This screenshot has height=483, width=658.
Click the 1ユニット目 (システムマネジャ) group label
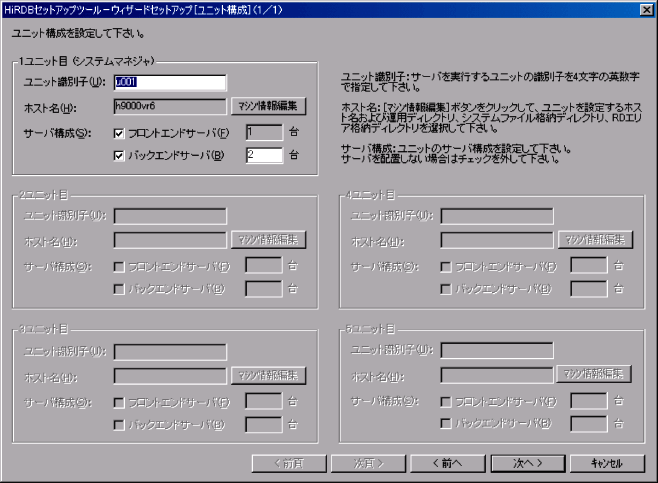pyautogui.click(x=86, y=61)
